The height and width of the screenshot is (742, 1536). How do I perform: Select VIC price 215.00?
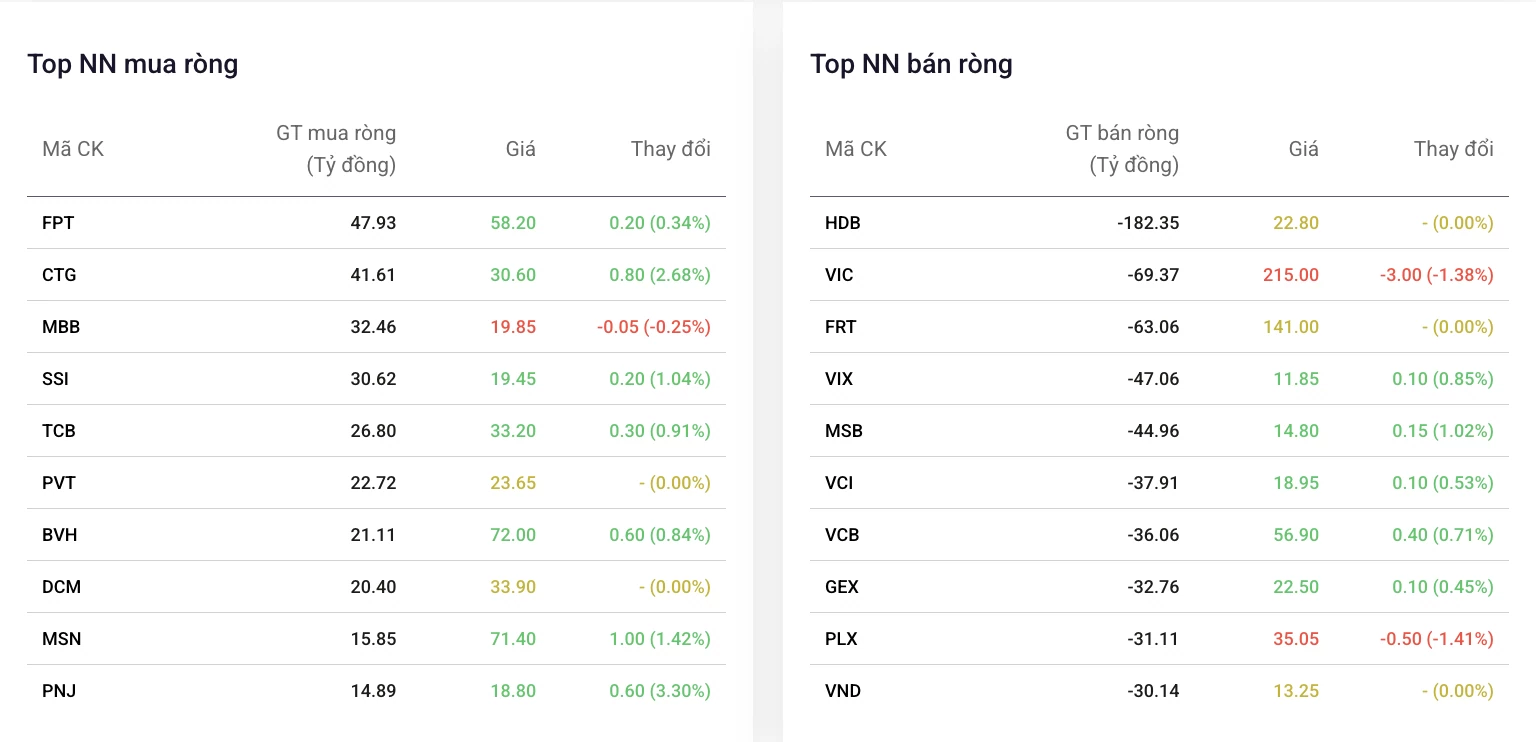pyautogui.click(x=1291, y=275)
